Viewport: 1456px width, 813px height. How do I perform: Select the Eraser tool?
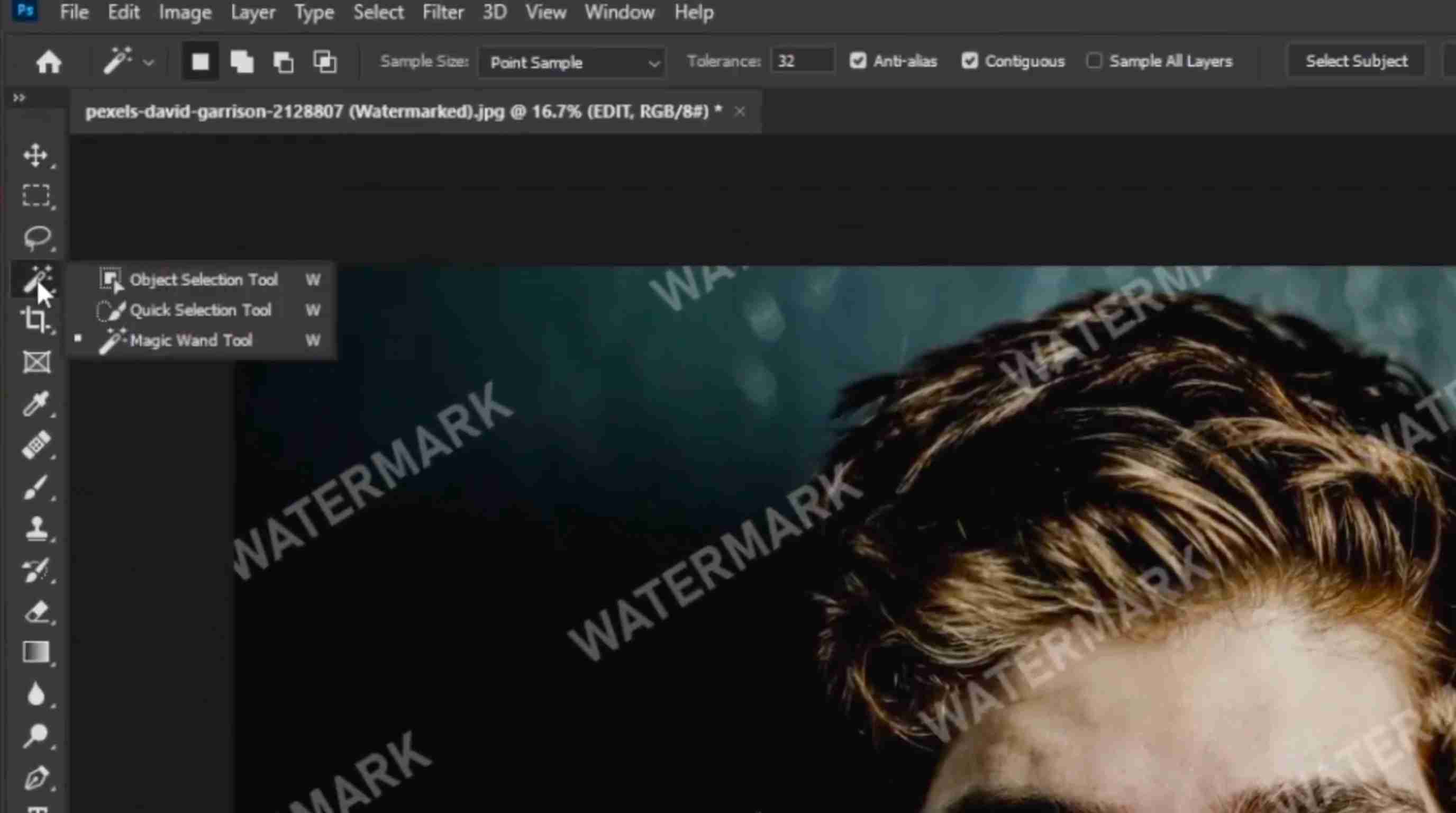point(37,612)
